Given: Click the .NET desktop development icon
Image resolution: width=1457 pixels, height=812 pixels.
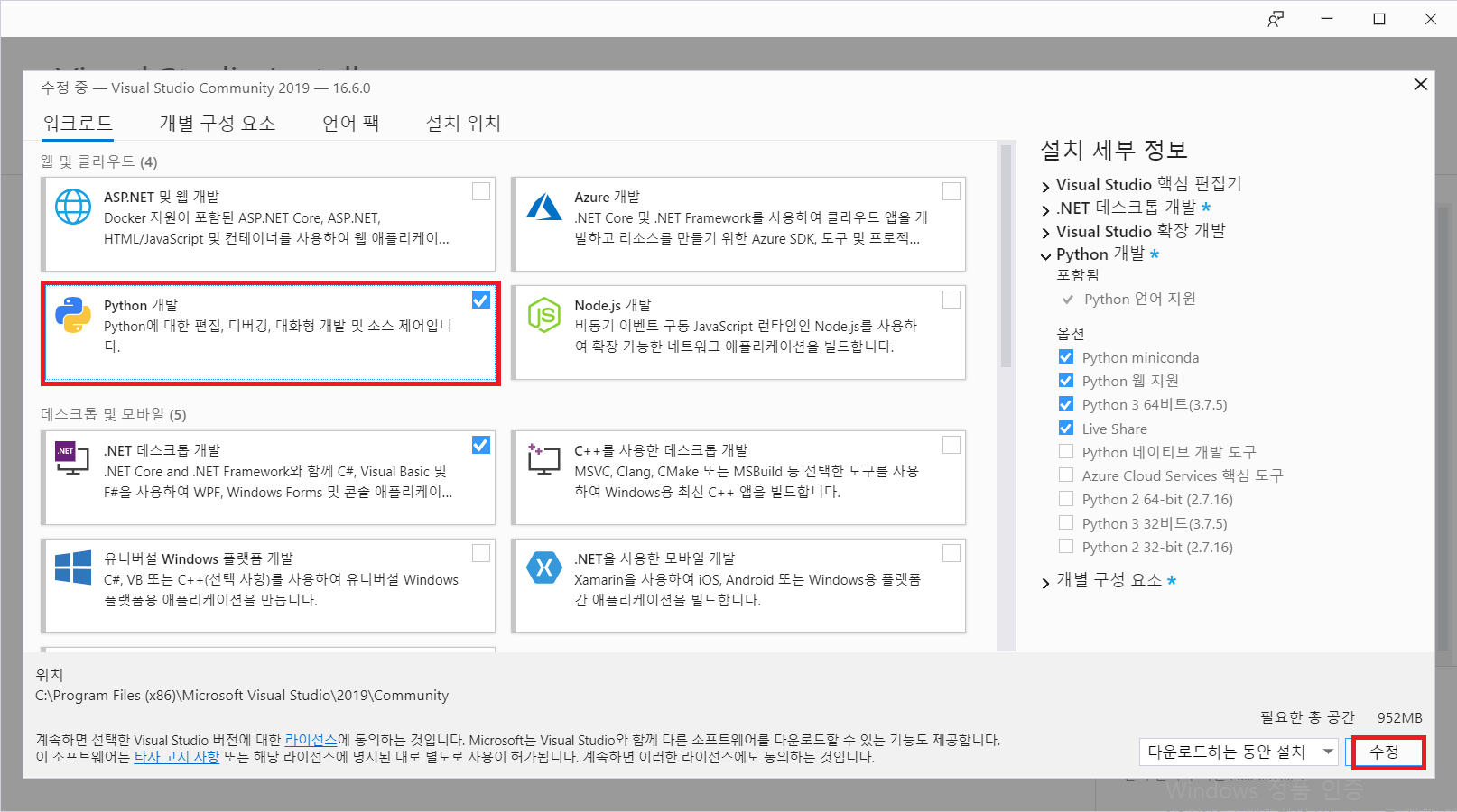Looking at the screenshot, I should point(72,458).
